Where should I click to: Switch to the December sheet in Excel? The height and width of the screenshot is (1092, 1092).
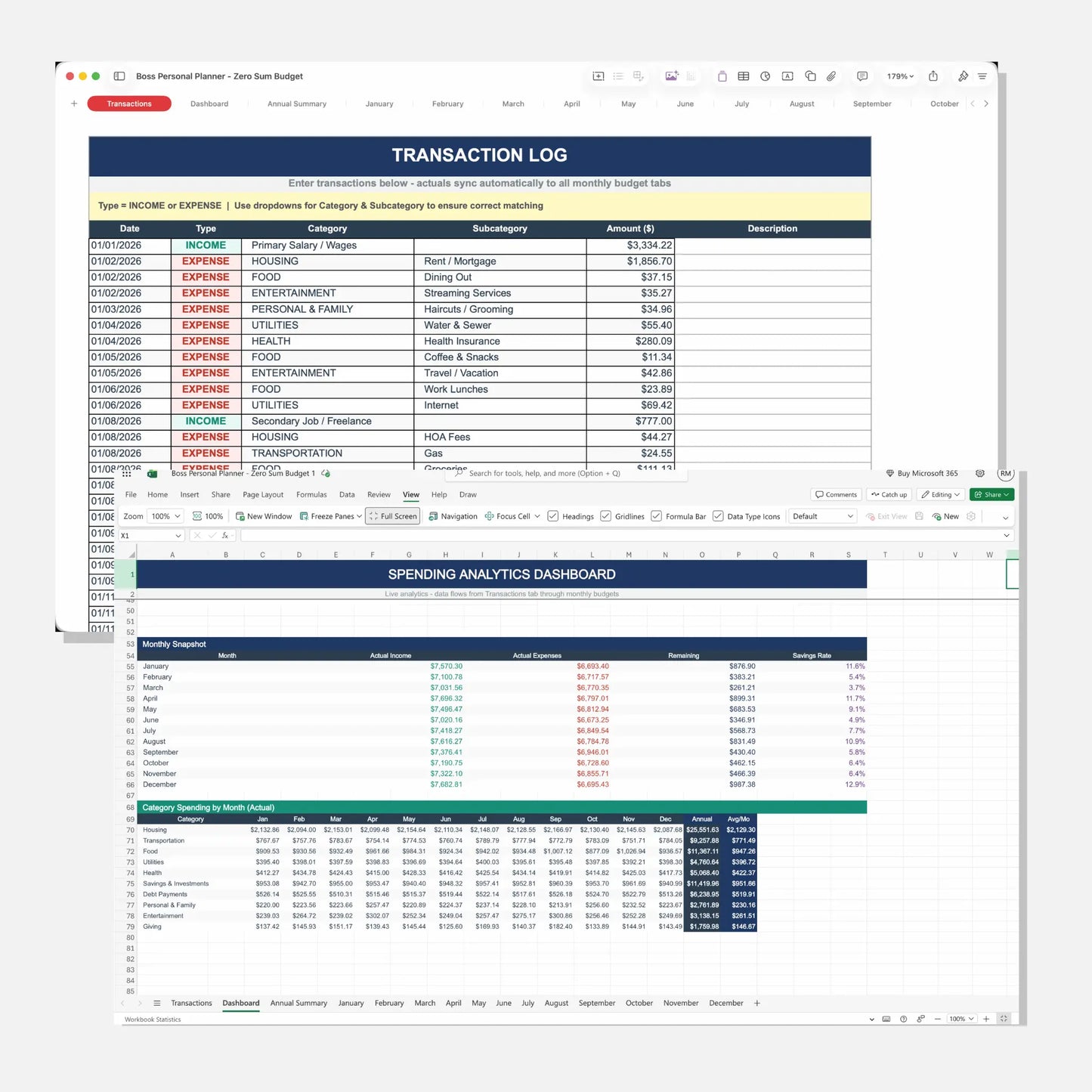[x=726, y=1004]
